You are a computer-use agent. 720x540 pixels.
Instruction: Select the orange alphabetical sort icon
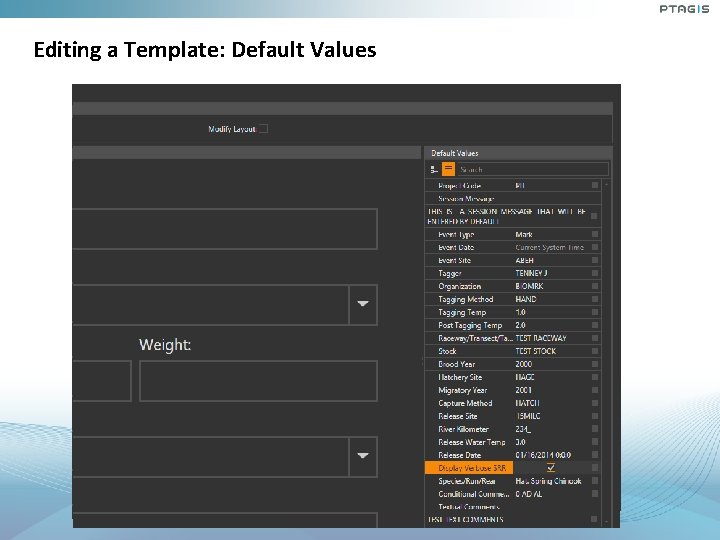(x=448, y=169)
